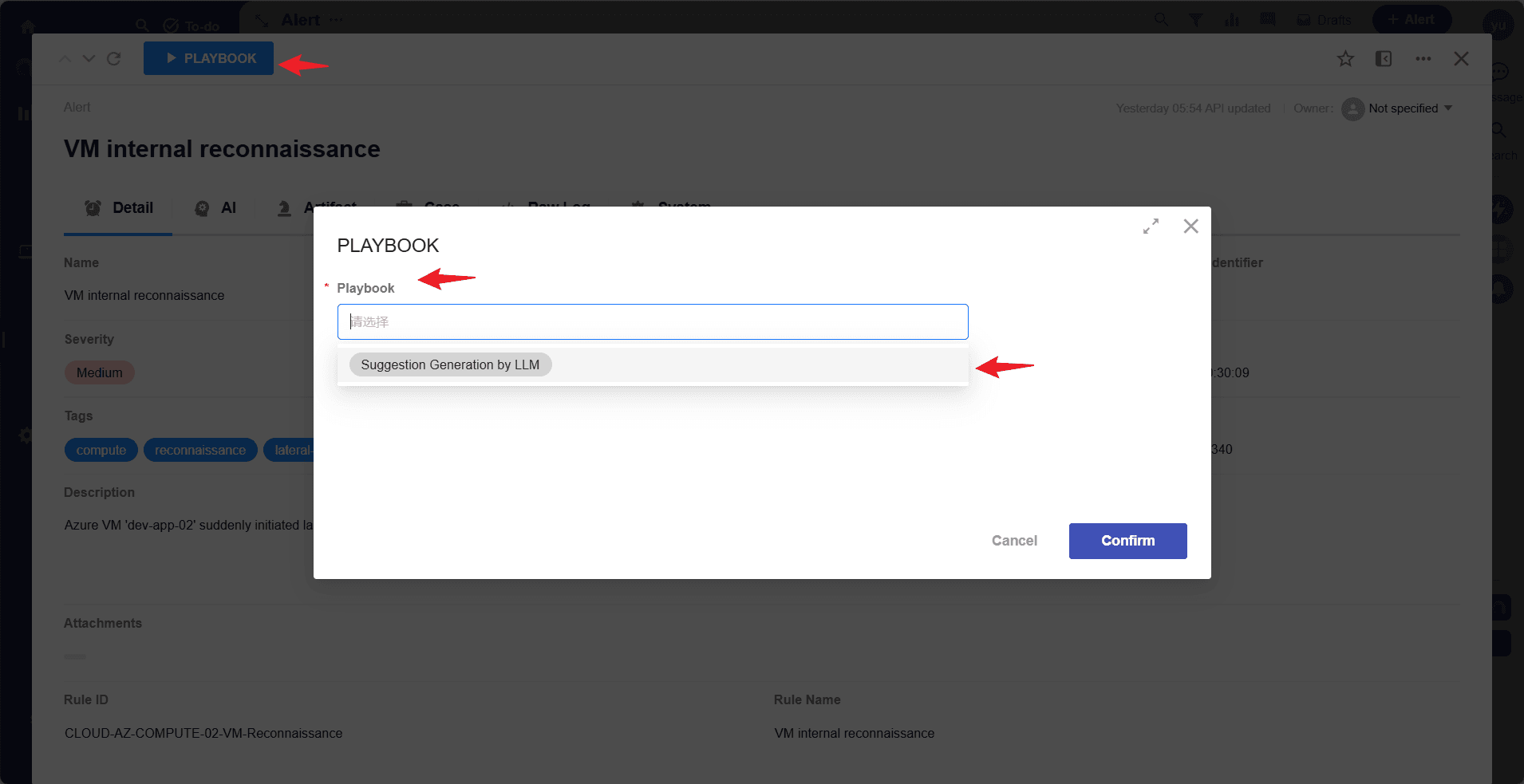Image resolution: width=1524 pixels, height=784 pixels.
Task: Switch to the AI tab
Action: (216, 208)
